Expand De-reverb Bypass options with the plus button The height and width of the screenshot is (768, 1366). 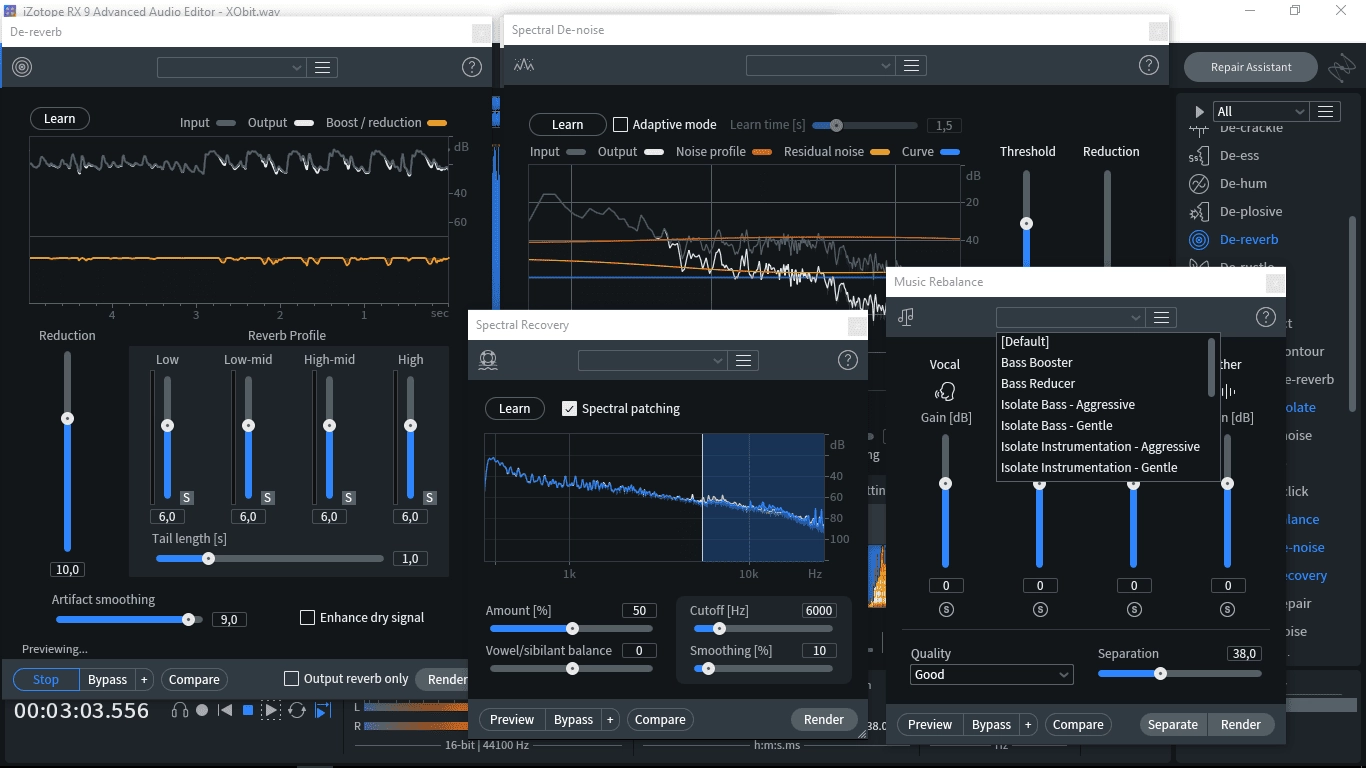pyautogui.click(x=144, y=680)
